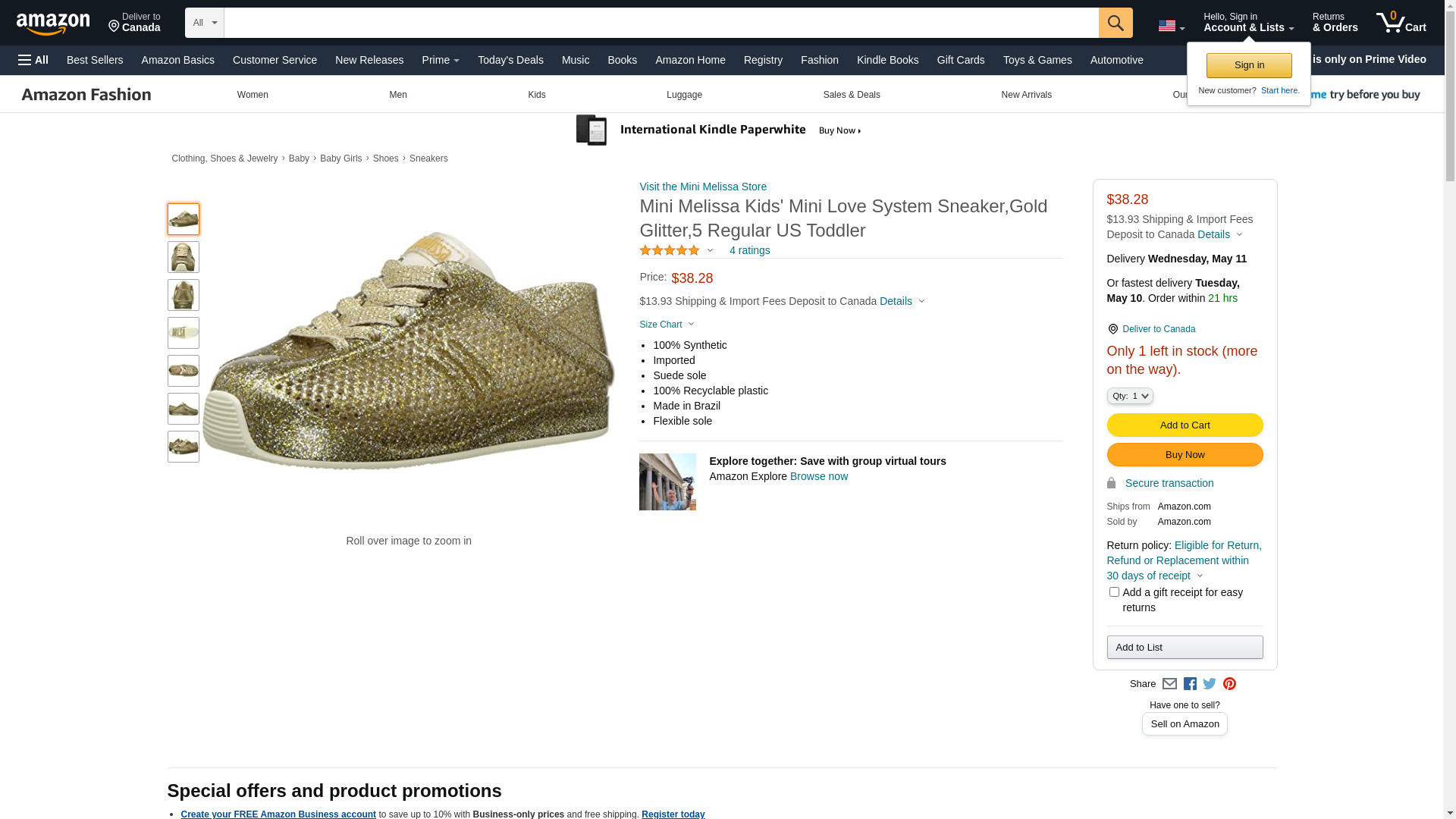The height and width of the screenshot is (819, 1456).
Task: Visit the Mini Melissa Store link
Action: point(702,187)
